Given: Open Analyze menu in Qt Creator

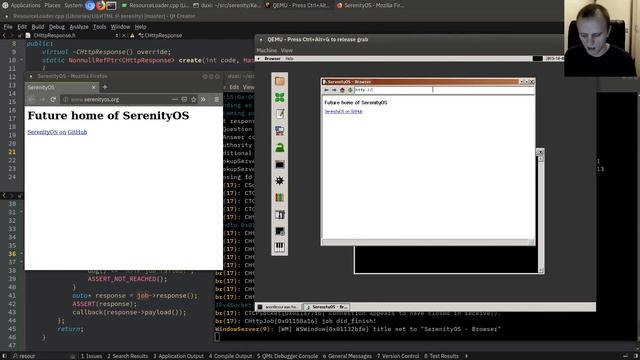Looking at the screenshot, I should click(x=79, y=27).
